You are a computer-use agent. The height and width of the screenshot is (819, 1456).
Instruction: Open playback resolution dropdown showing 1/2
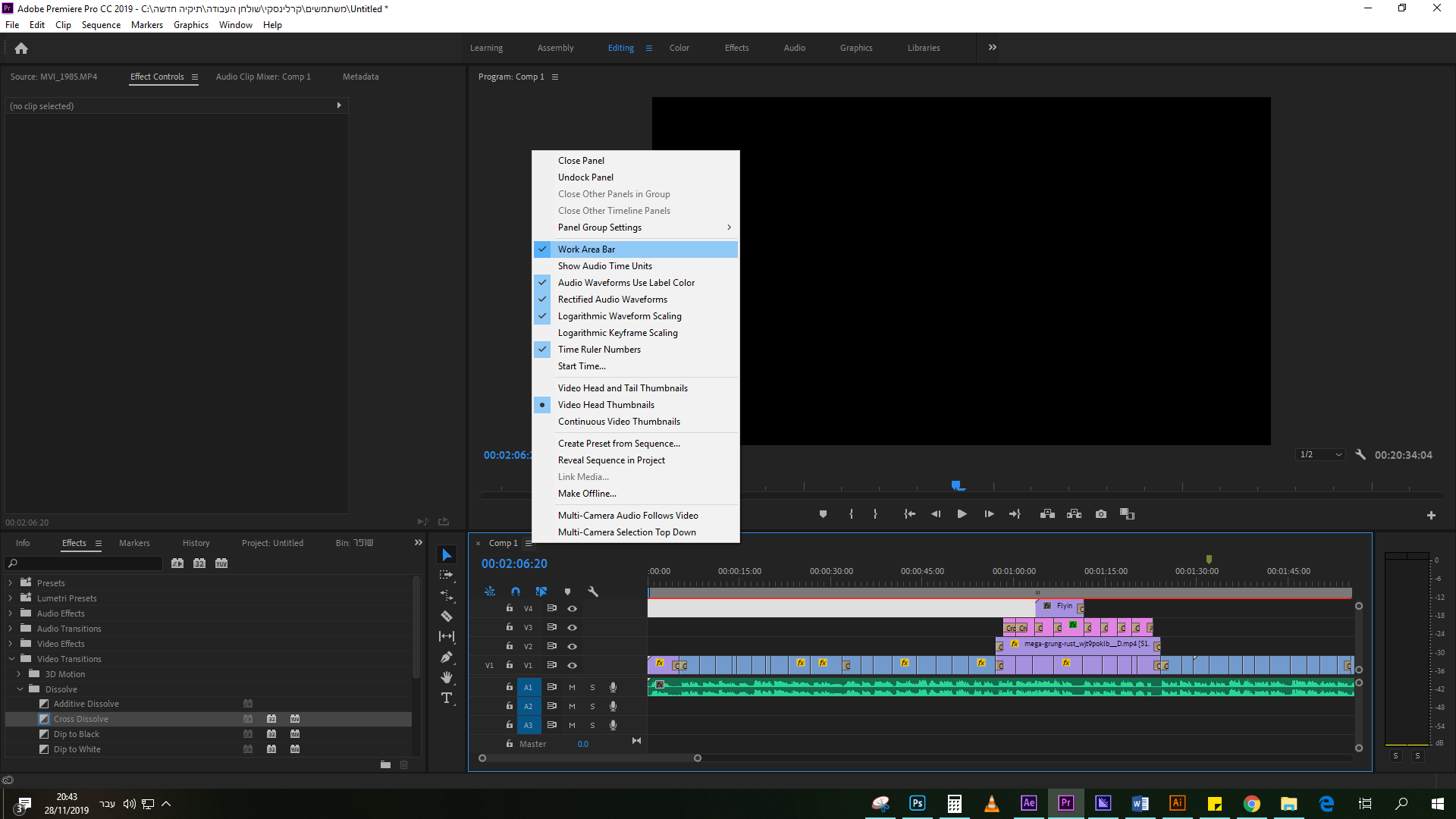pos(1320,455)
